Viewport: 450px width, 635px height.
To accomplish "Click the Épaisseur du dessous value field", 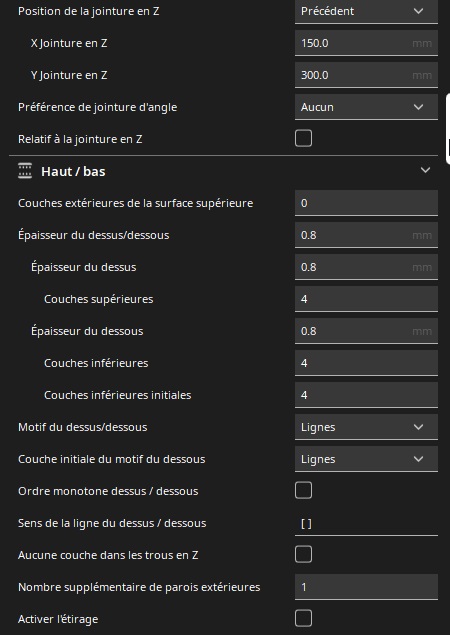I will [x=366, y=331].
